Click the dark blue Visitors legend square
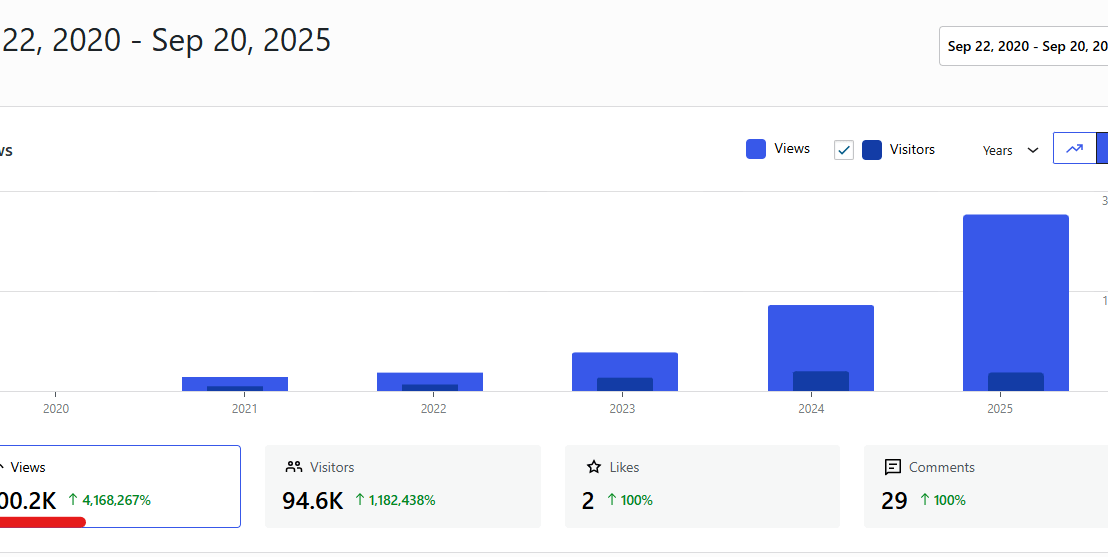Image resolution: width=1108 pixels, height=557 pixels. (872, 150)
